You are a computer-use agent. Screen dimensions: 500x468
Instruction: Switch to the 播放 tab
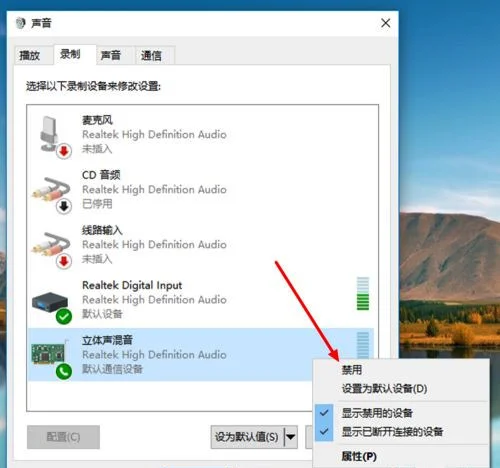[x=30, y=55]
